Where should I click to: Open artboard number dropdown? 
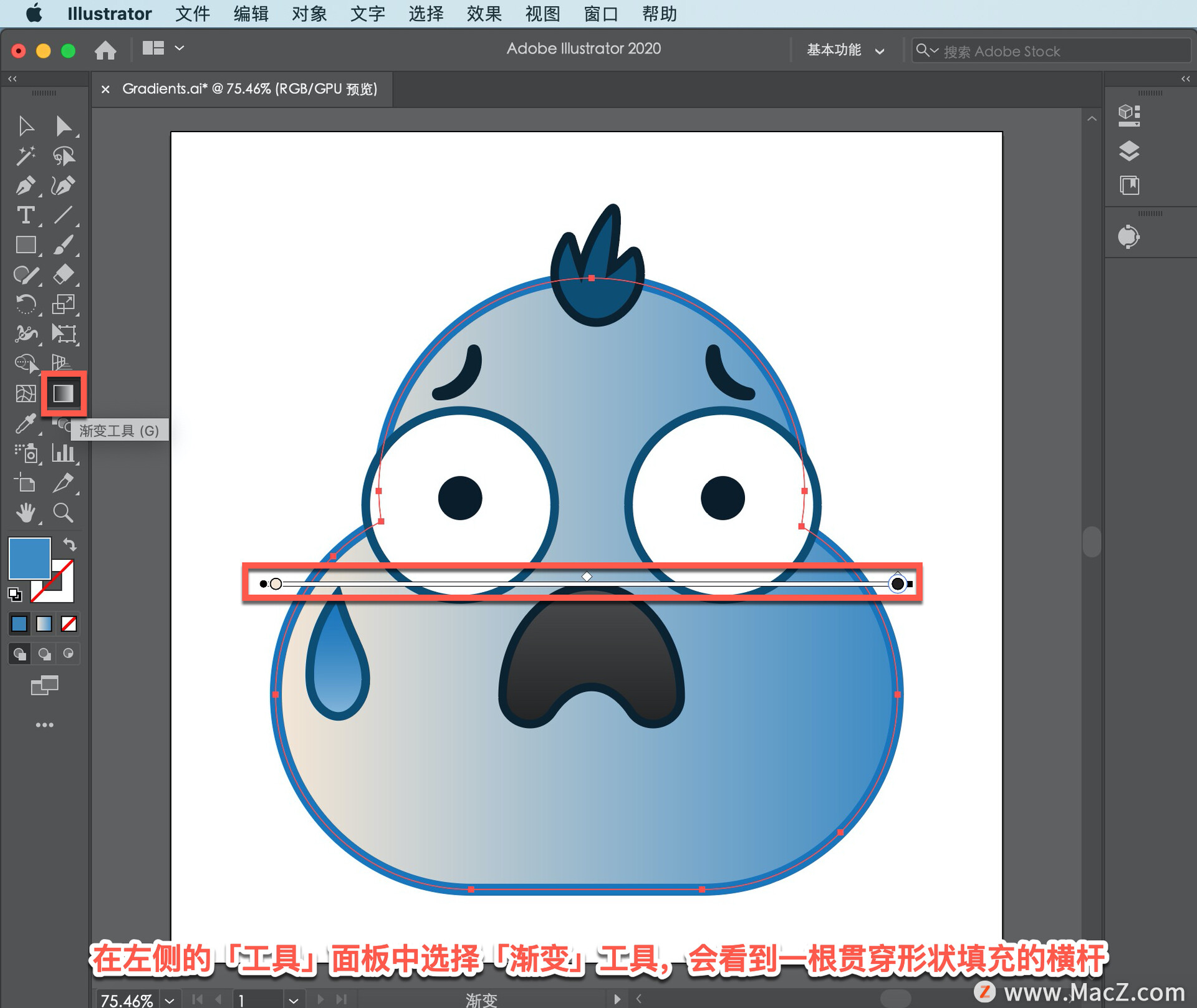point(294,1000)
